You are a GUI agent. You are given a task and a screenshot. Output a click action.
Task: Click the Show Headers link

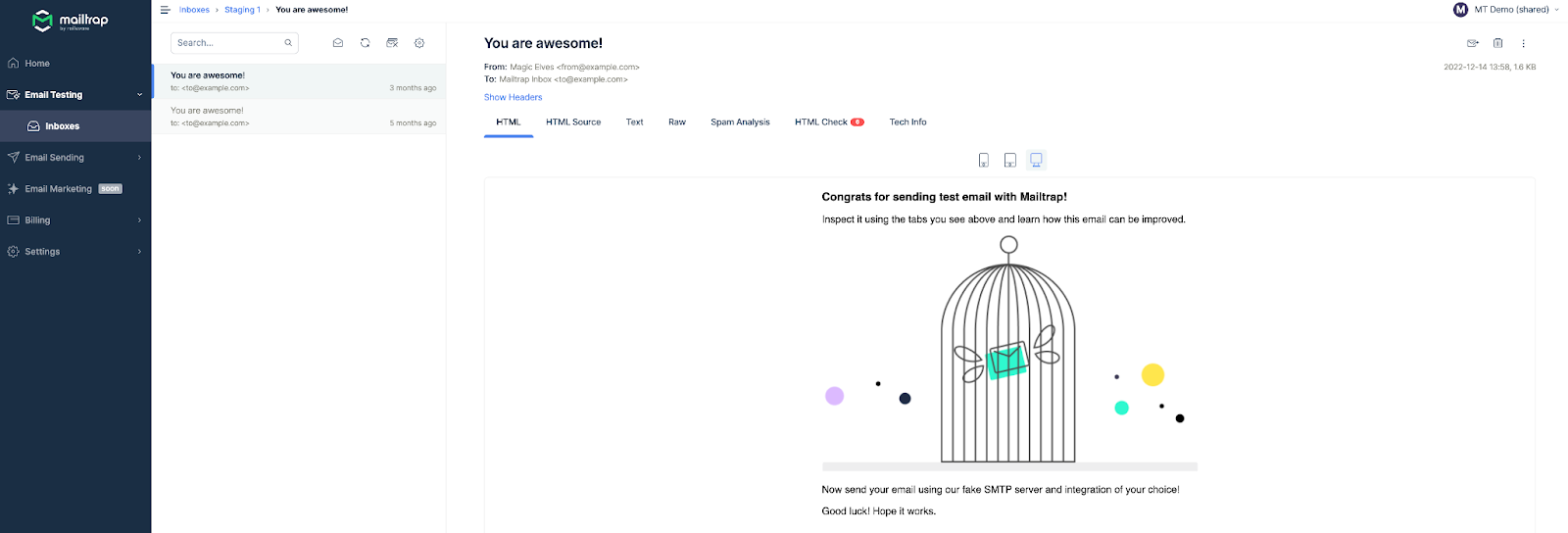[x=513, y=98]
